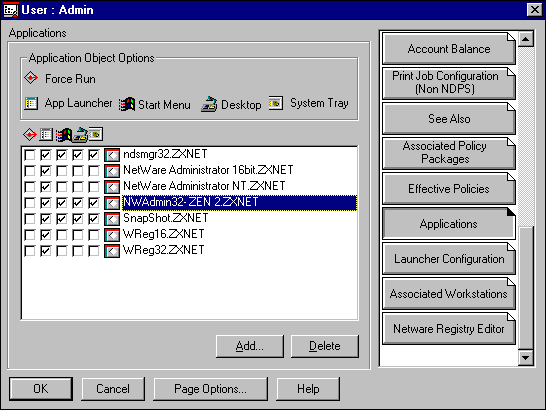Click the page list scroll up arrow

point(526,39)
